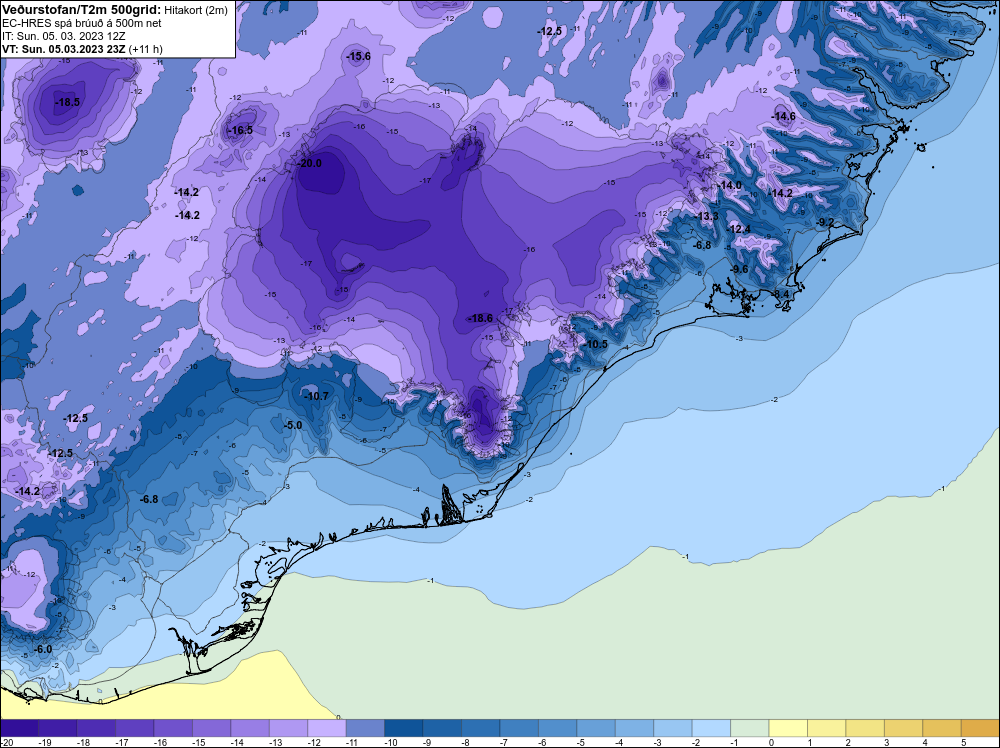The image size is (1000, 748).
Task: Click the -9.2 temperature value
Action: click(825, 221)
